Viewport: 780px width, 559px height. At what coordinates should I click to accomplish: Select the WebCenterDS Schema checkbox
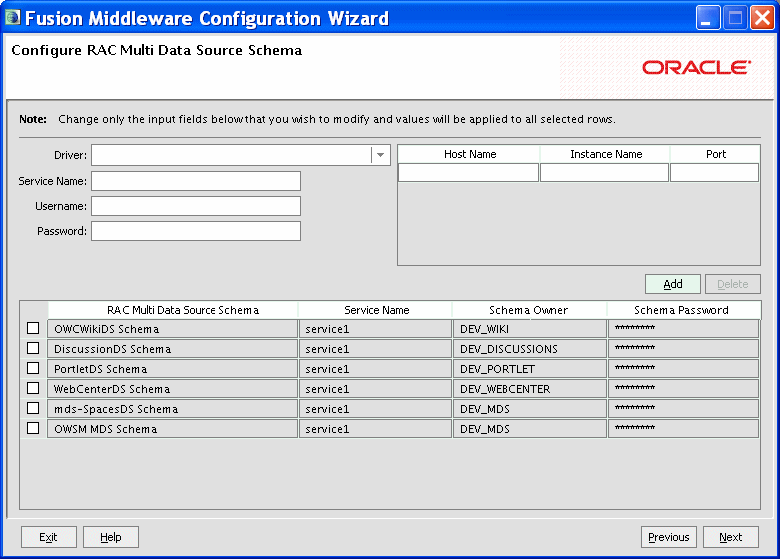(33, 388)
